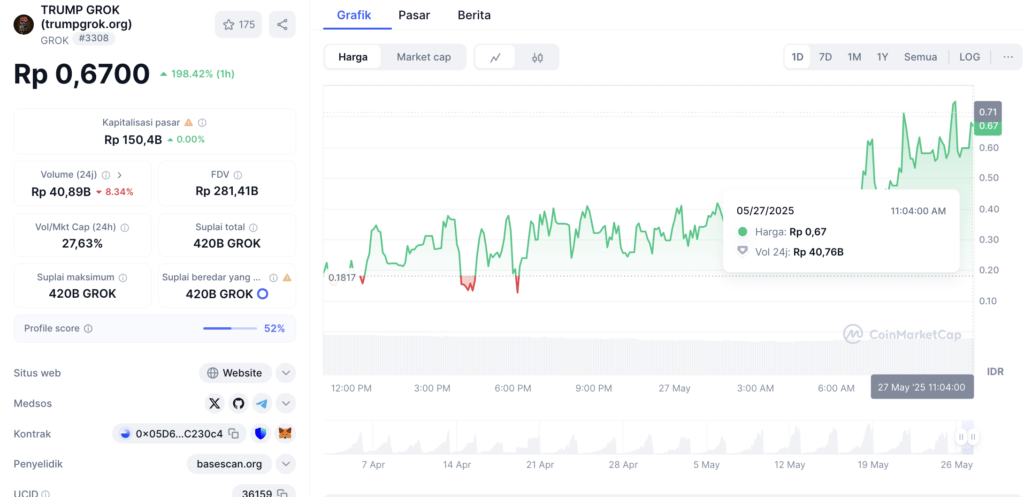Expand the Medsos dropdown
1024x497 pixels.
(286, 404)
